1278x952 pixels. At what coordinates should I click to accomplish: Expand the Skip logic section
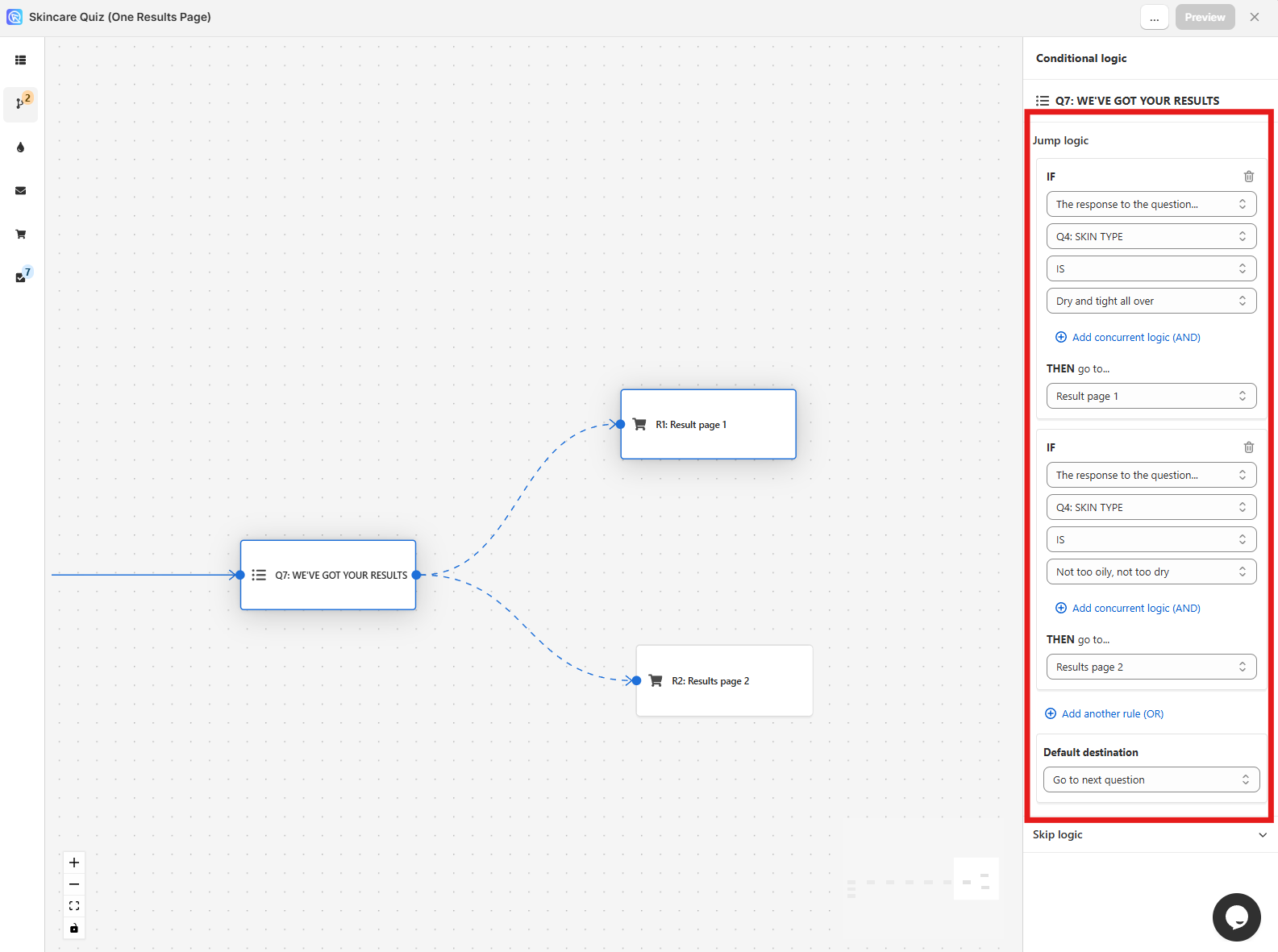[1150, 834]
